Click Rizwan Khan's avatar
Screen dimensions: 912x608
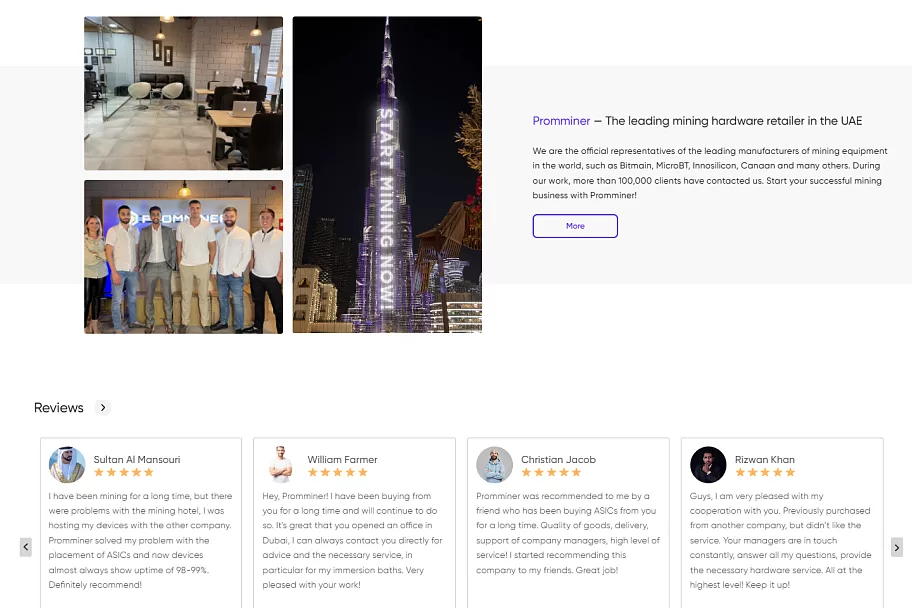pyautogui.click(x=708, y=464)
